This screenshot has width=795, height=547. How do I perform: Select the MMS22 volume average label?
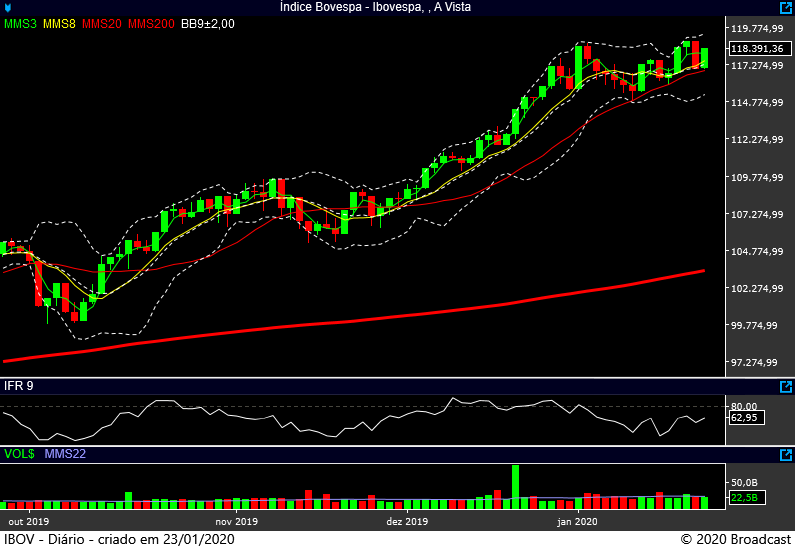64,454
